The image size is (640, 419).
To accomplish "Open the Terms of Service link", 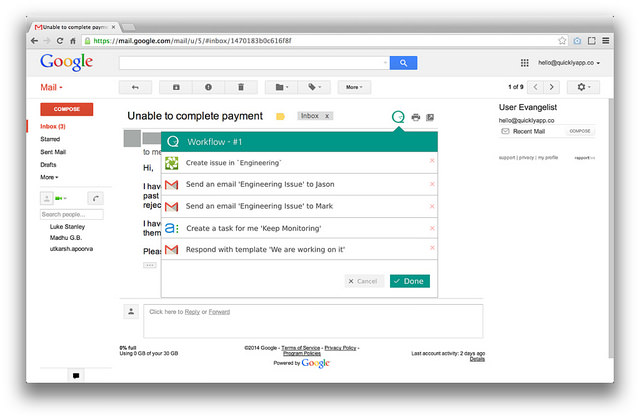I will (300, 348).
